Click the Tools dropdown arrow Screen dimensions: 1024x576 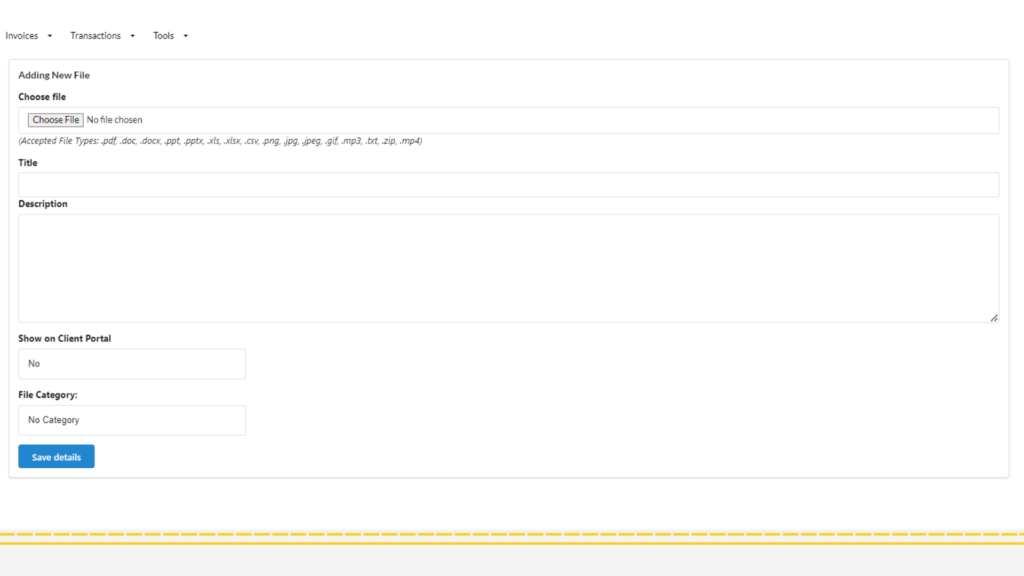point(185,36)
